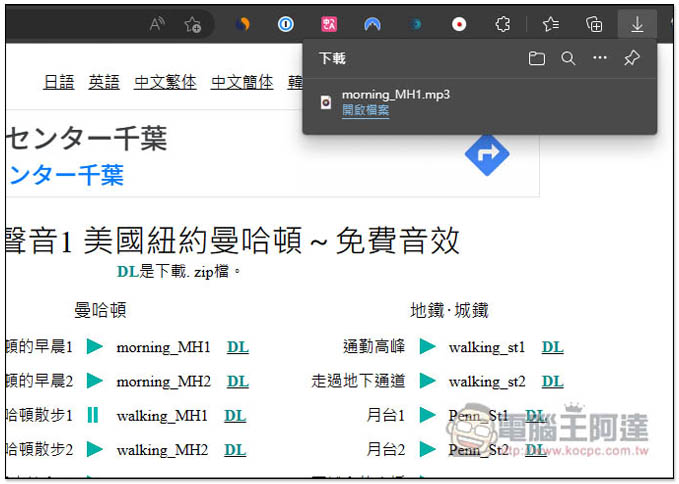Image resolution: width=679 pixels, height=484 pixels.
Task: Click the 開啟檔案 link for morning_MH1.mp3
Action: (365, 110)
